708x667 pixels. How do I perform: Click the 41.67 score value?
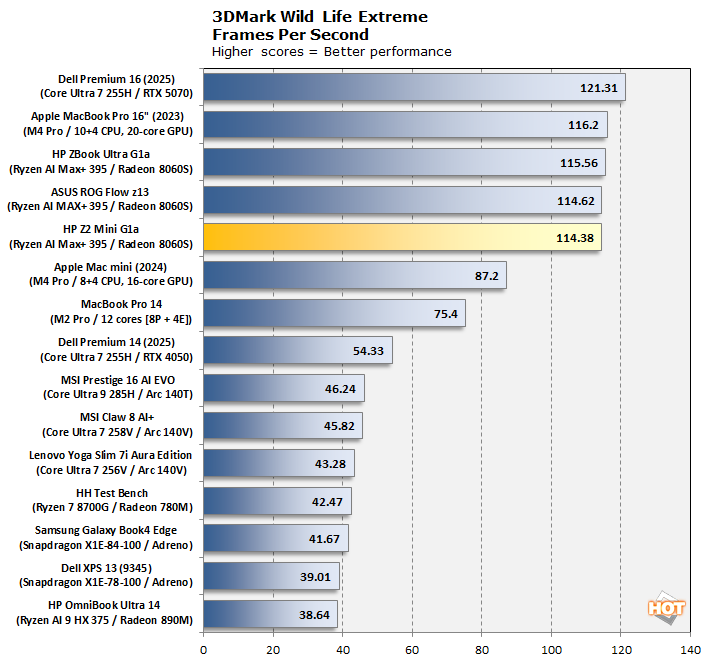pyautogui.click(x=324, y=539)
